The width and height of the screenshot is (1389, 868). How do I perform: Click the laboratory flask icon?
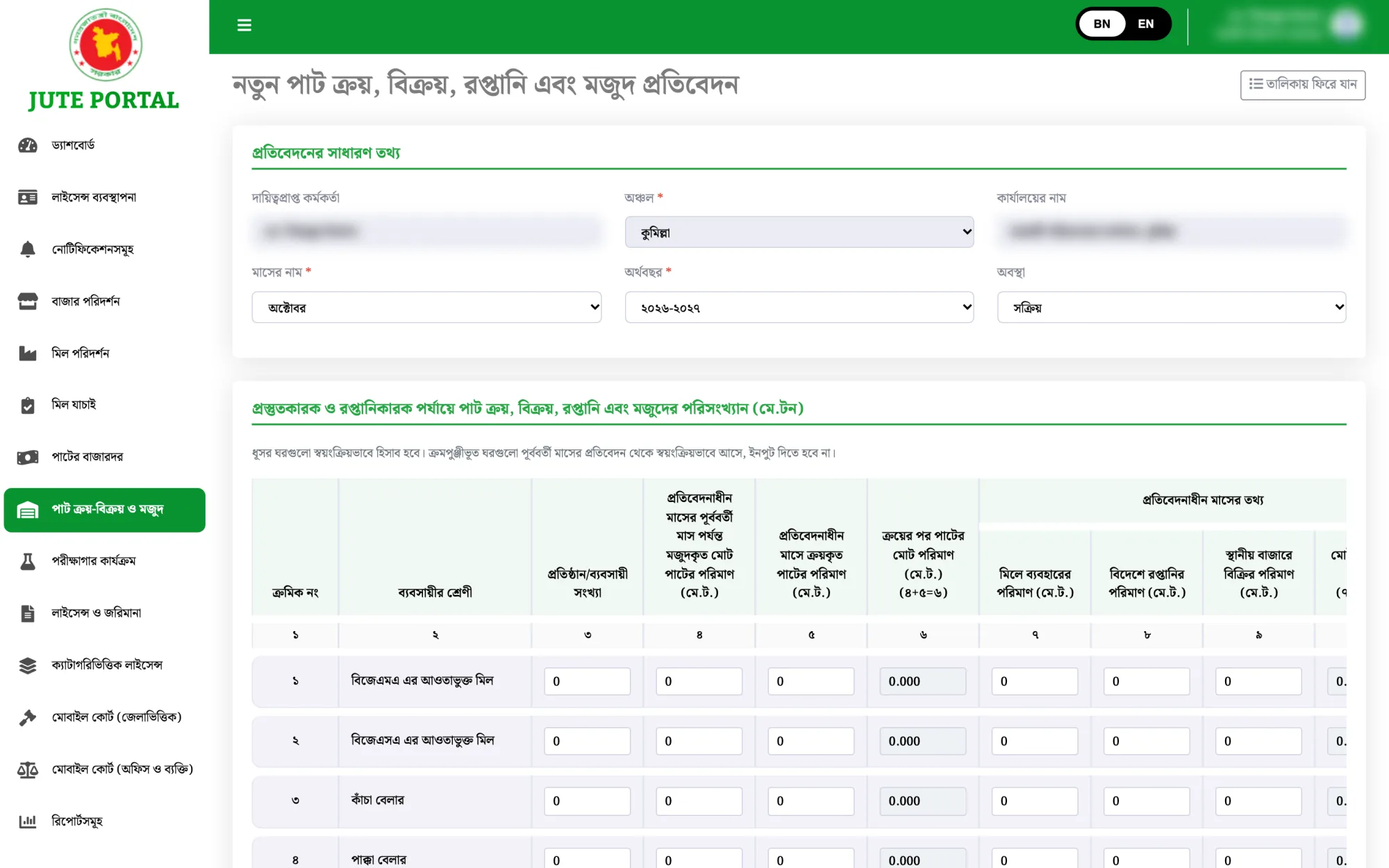tap(28, 561)
